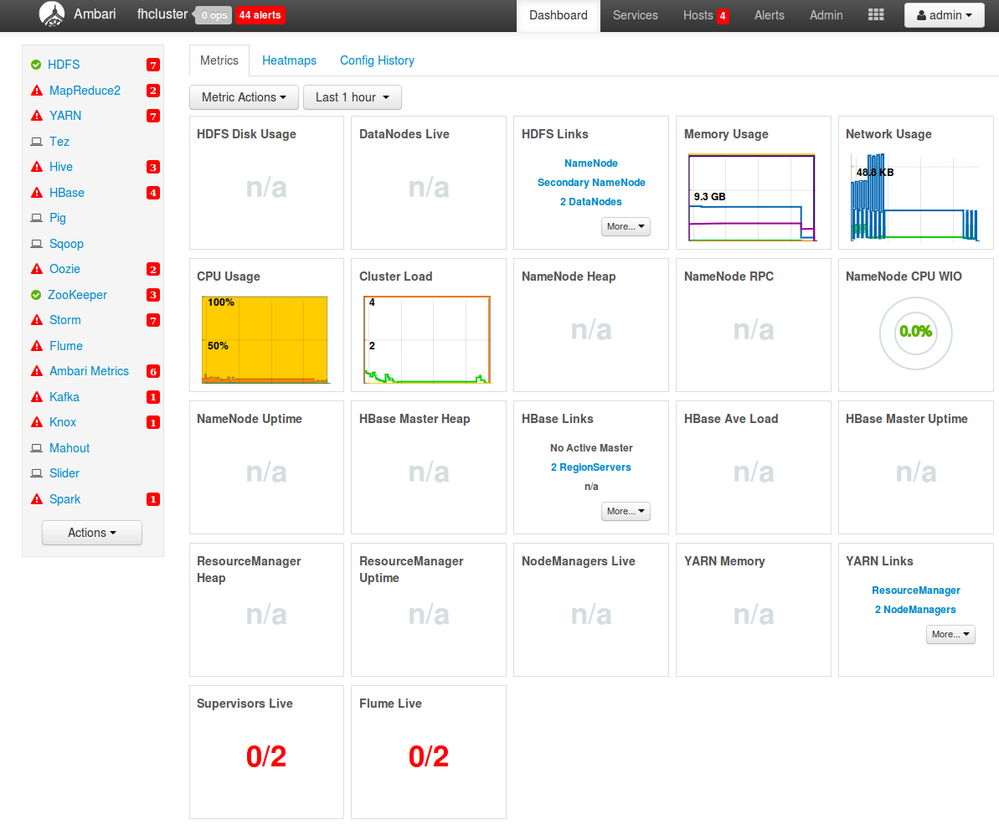This screenshot has width=999, height=831.
Task: Click the YARN red warning triangle
Action: coord(37,115)
